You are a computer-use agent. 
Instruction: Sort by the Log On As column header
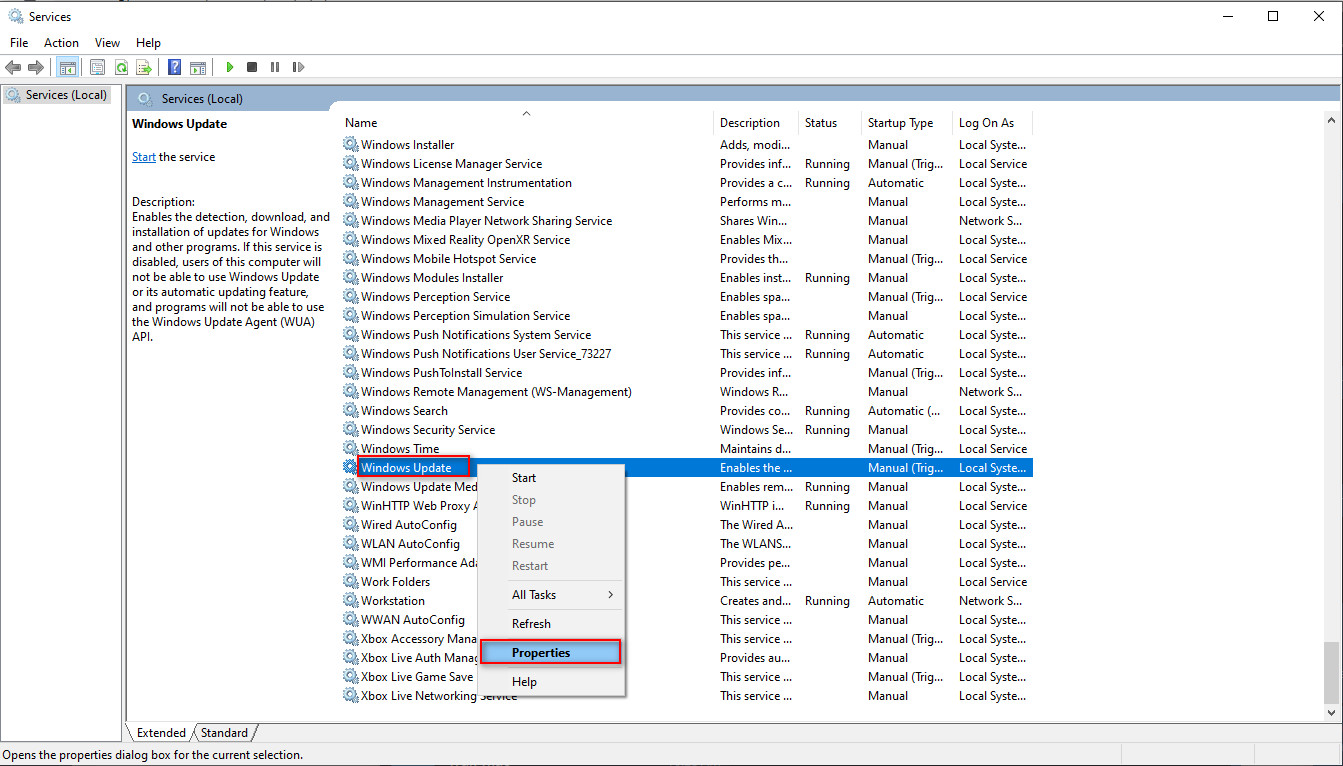click(992, 123)
